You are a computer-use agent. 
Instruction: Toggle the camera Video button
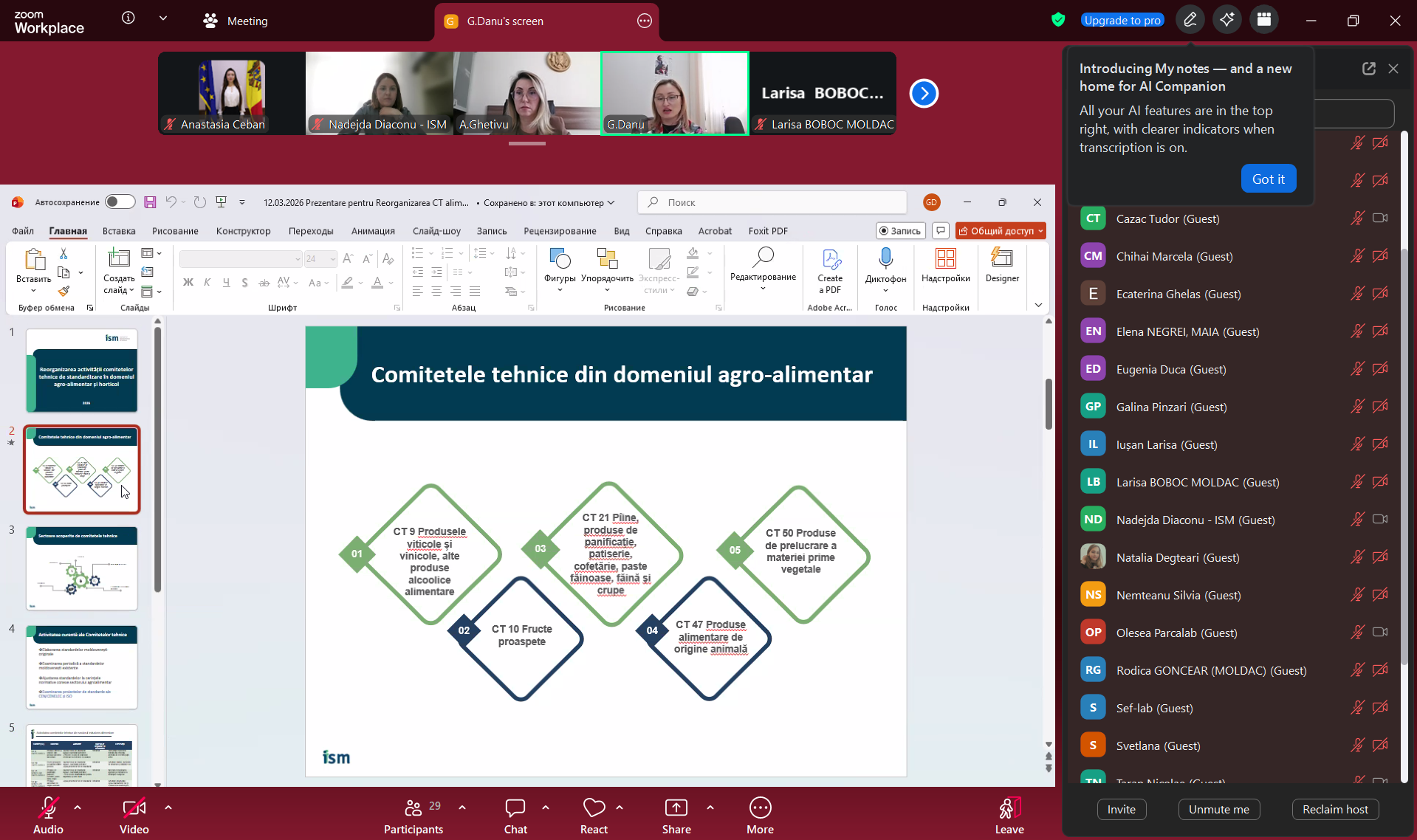click(x=134, y=808)
